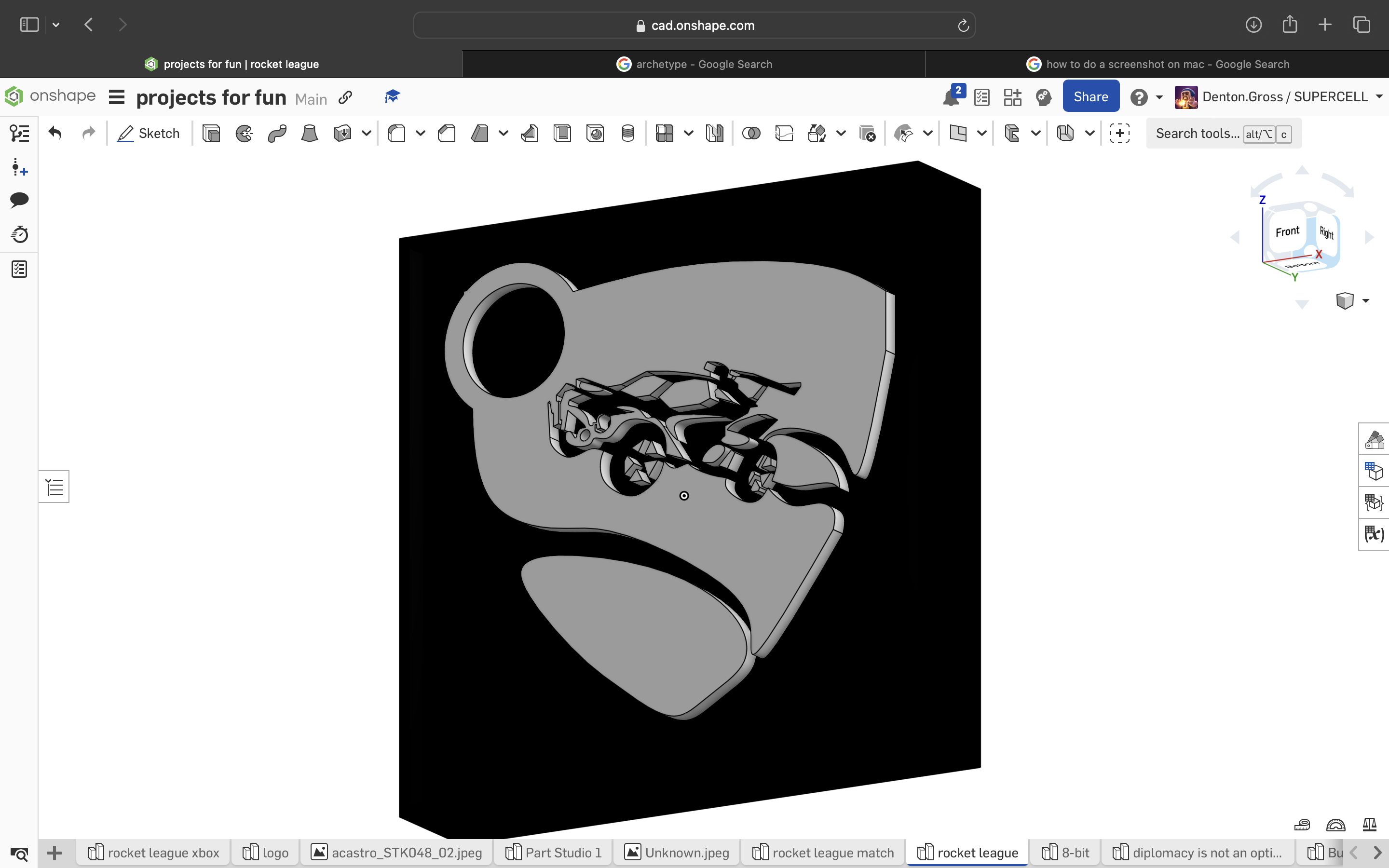Toggle Safari sidebar
Image resolution: width=1389 pixels, height=868 pixels.
[x=29, y=25]
